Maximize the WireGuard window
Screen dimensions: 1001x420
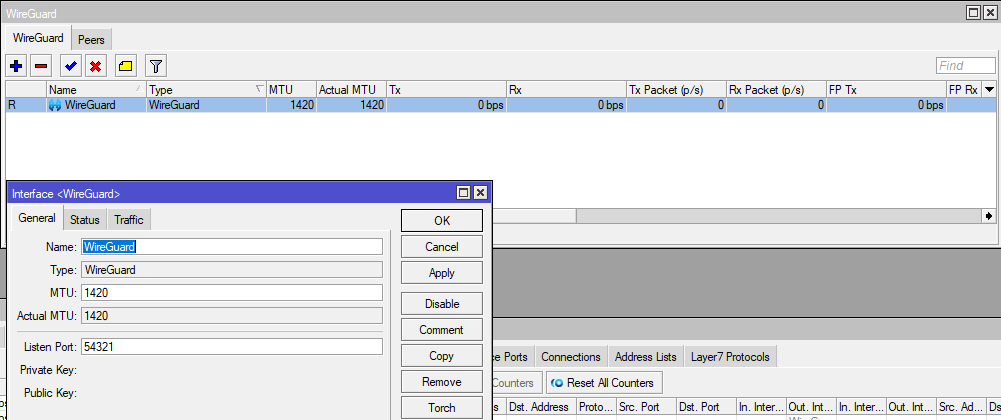pyautogui.click(x=973, y=12)
